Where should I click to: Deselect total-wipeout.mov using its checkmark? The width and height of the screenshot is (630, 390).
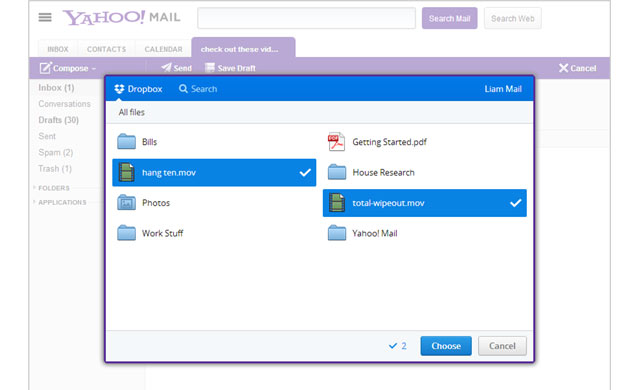(515, 203)
